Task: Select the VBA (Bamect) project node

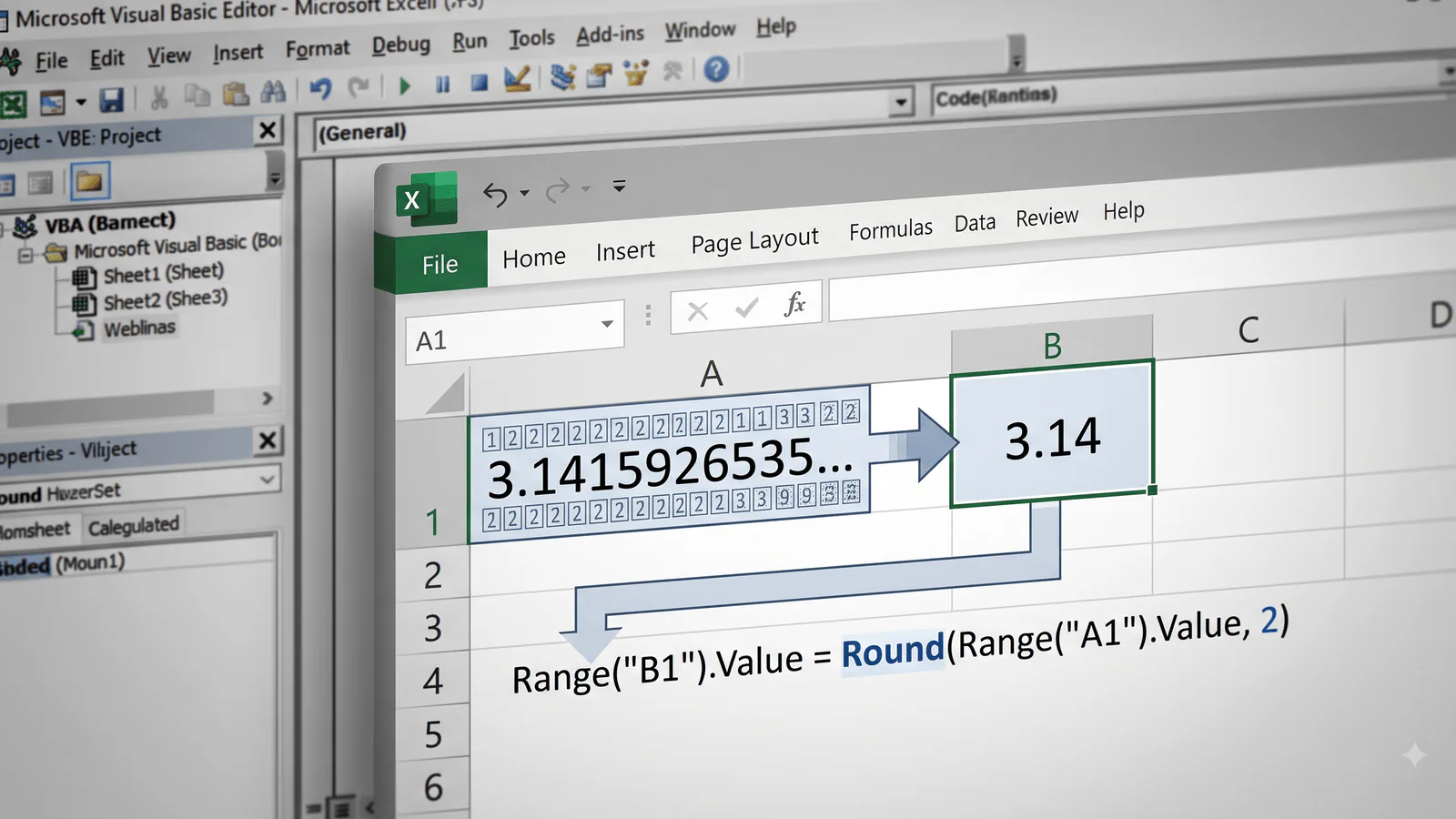Action: [x=110, y=222]
